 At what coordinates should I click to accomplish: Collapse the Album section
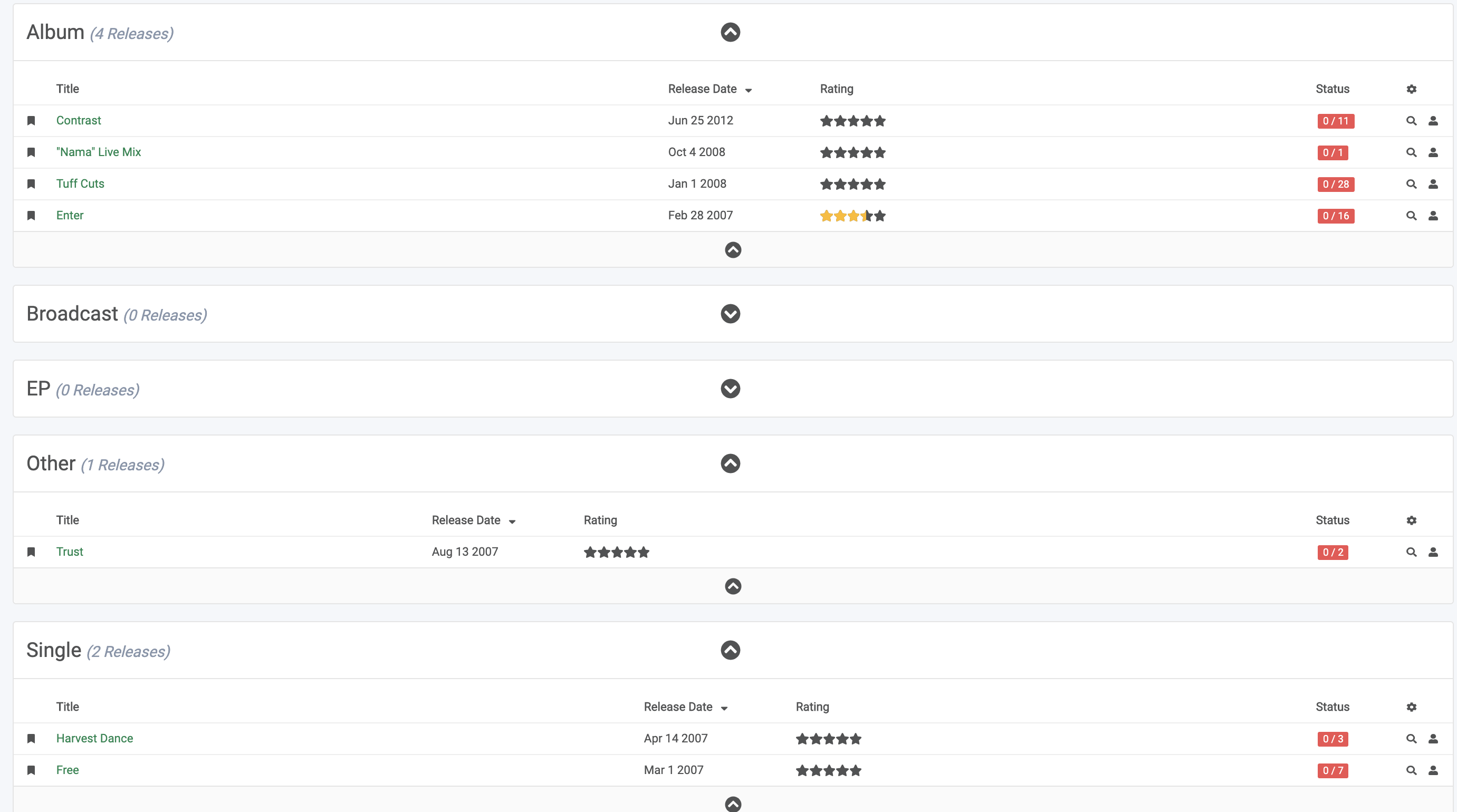coord(730,32)
